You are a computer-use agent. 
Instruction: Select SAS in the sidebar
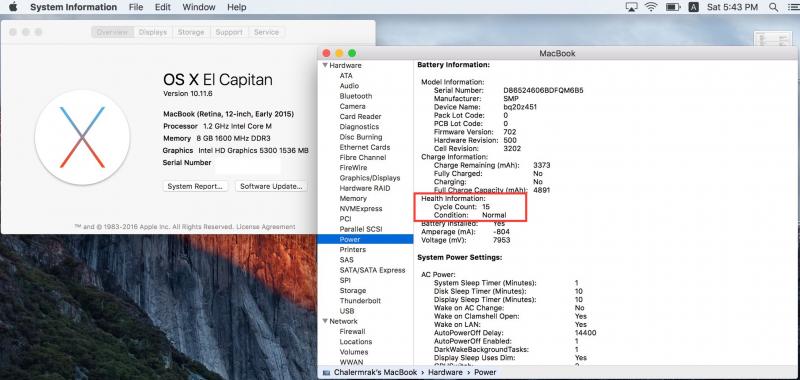(x=346, y=260)
